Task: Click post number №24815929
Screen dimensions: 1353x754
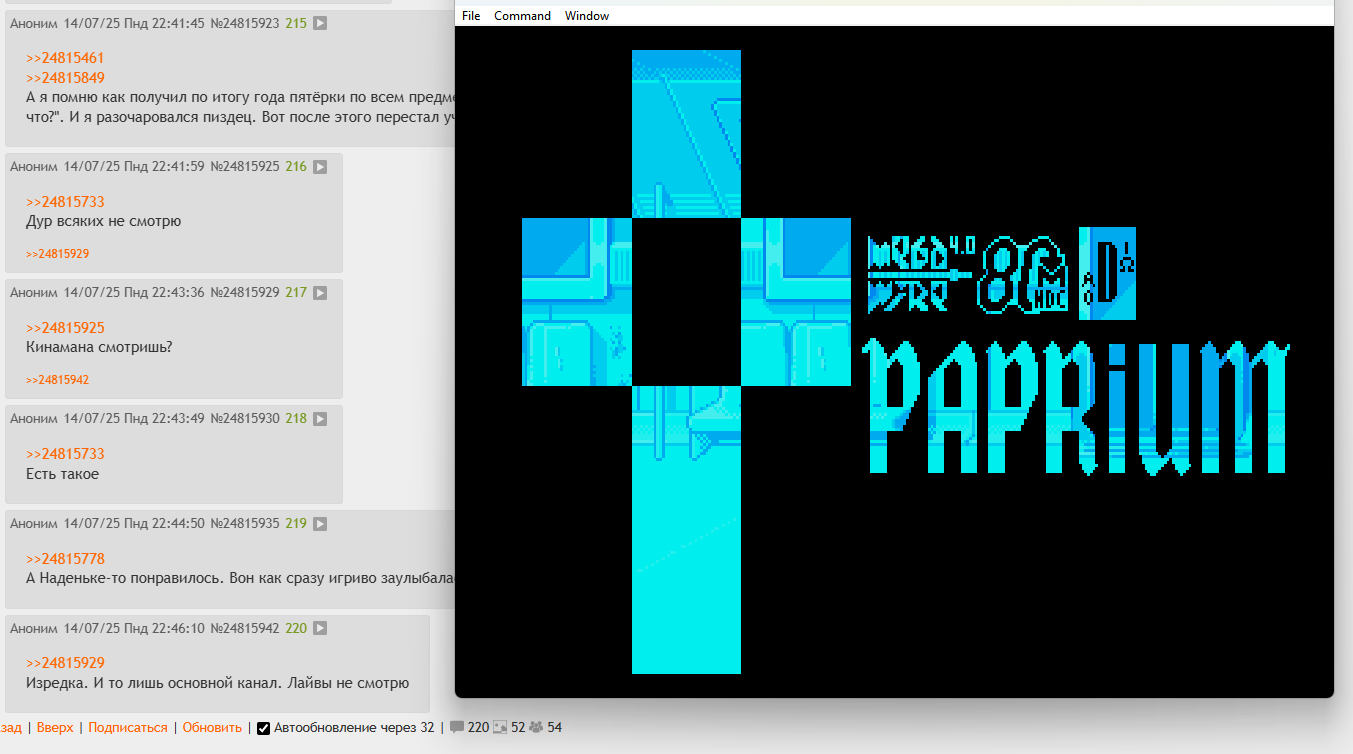Action: click(x=245, y=293)
